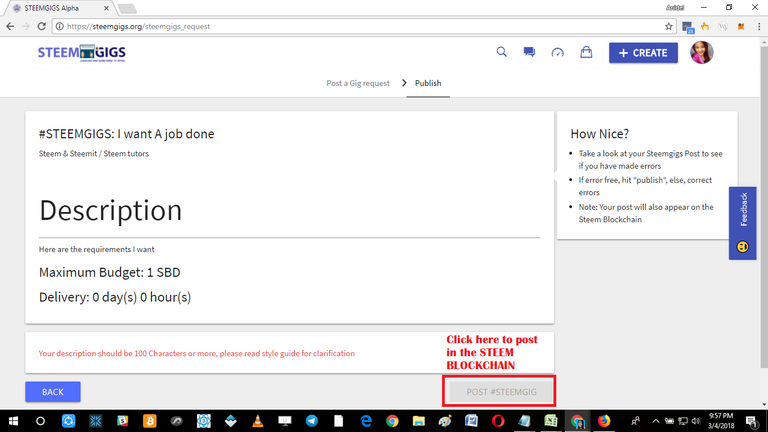Click 'Maximum Budget: 1 SBD' text
Viewport: 768px width, 432px height.
[110, 272]
